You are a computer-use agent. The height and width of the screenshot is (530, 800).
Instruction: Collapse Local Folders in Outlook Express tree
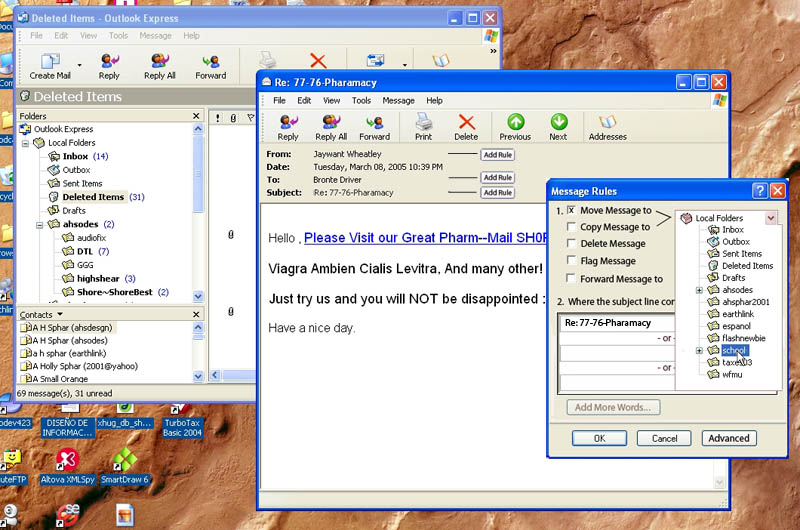pyautogui.click(x=25, y=143)
